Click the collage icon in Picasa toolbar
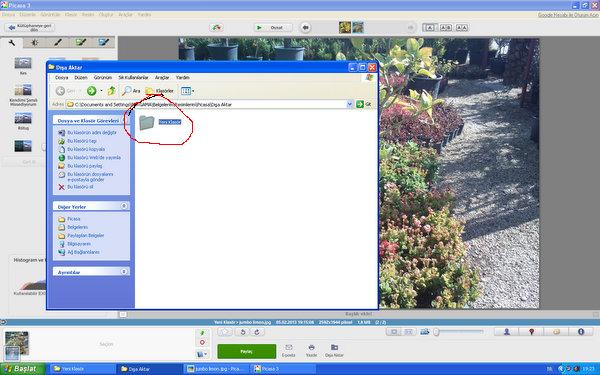The image size is (600, 375). (217, 28)
